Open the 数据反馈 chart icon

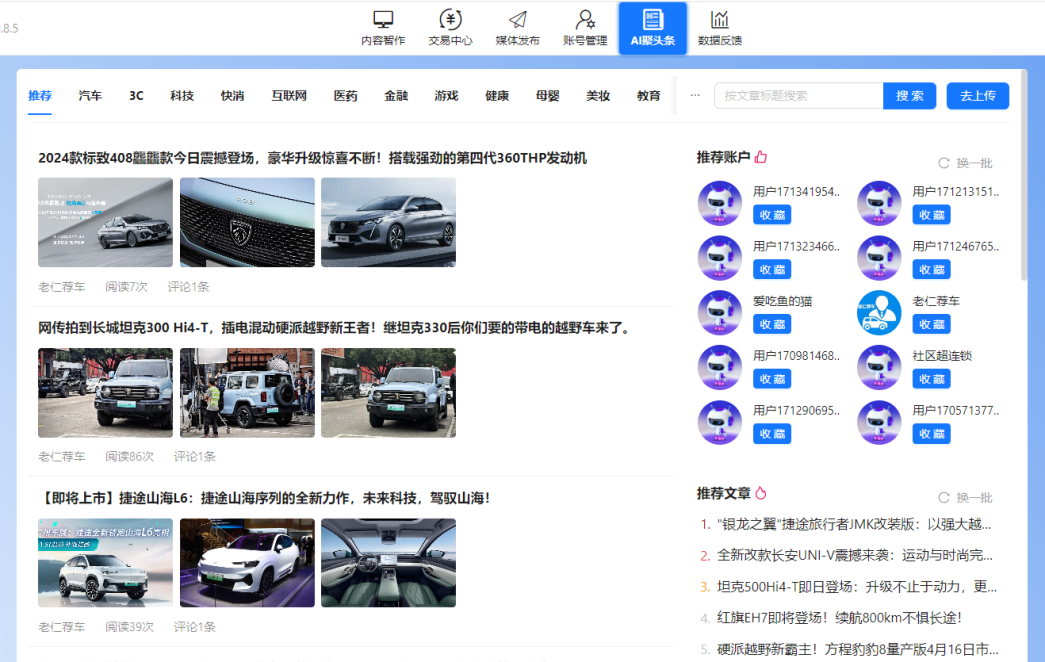(x=720, y=19)
